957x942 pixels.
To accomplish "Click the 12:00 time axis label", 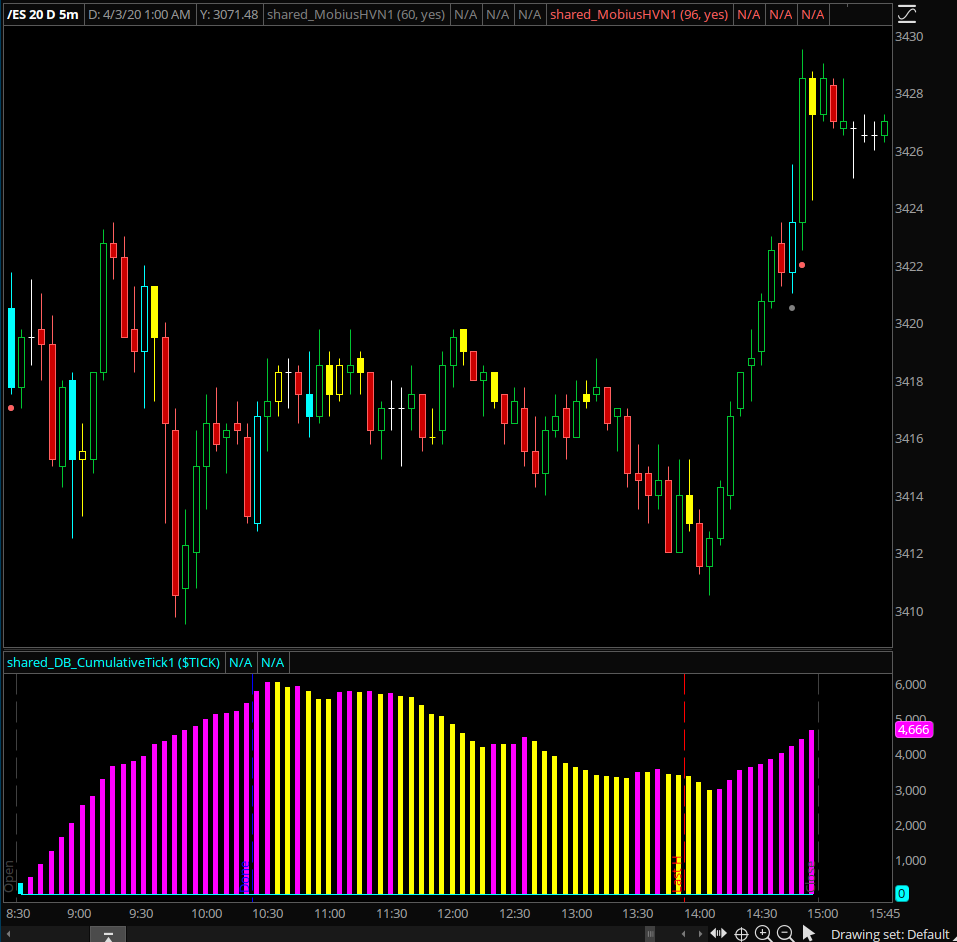I will [453, 913].
